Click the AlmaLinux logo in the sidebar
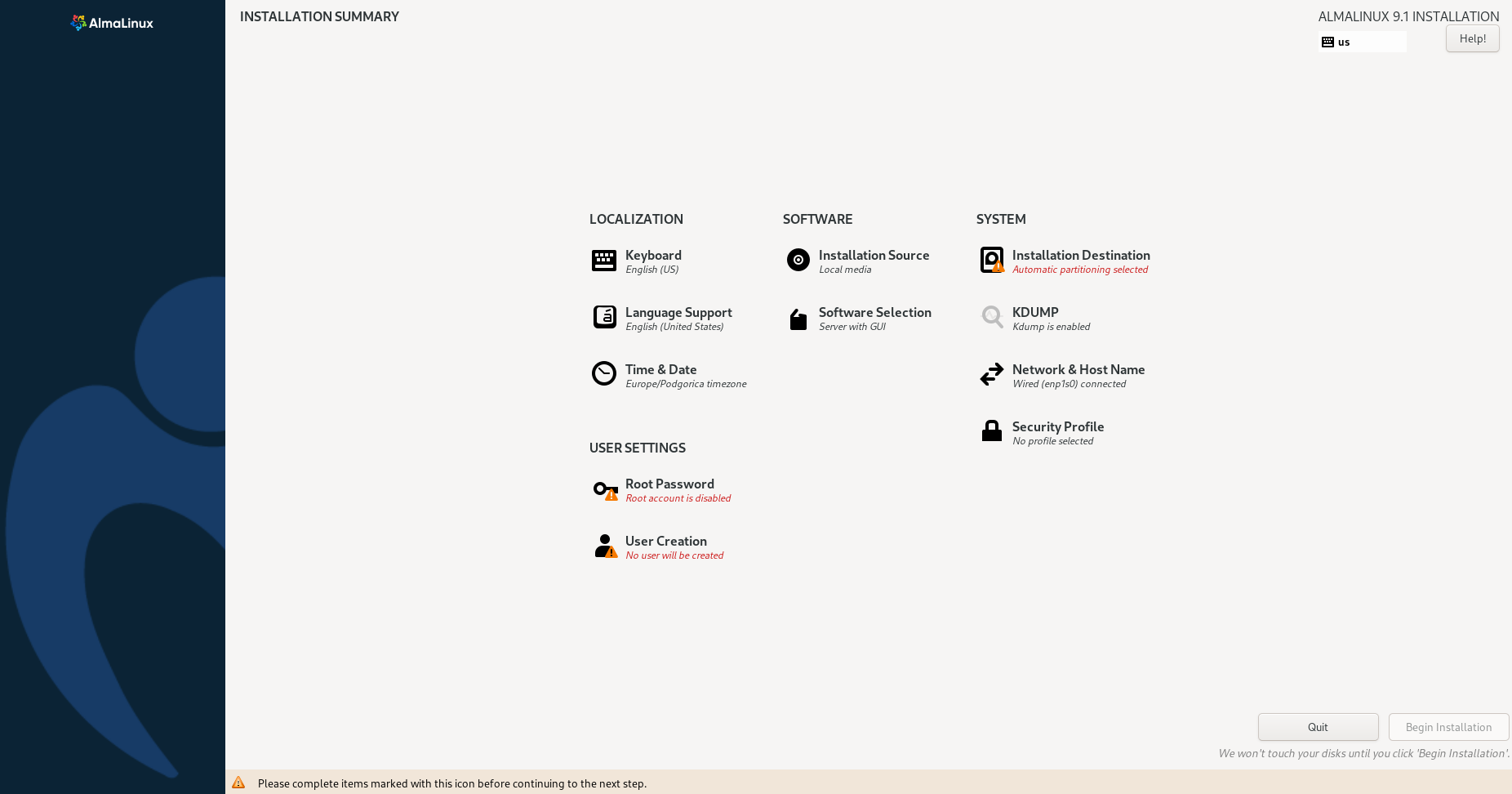This screenshot has width=1512, height=794. (112, 22)
